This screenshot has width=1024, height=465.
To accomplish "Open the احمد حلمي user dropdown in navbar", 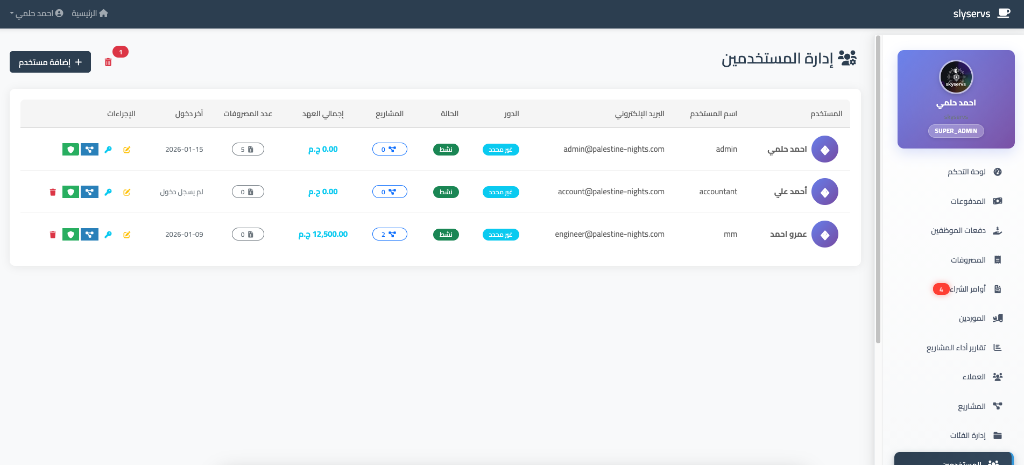I will click(x=36, y=14).
